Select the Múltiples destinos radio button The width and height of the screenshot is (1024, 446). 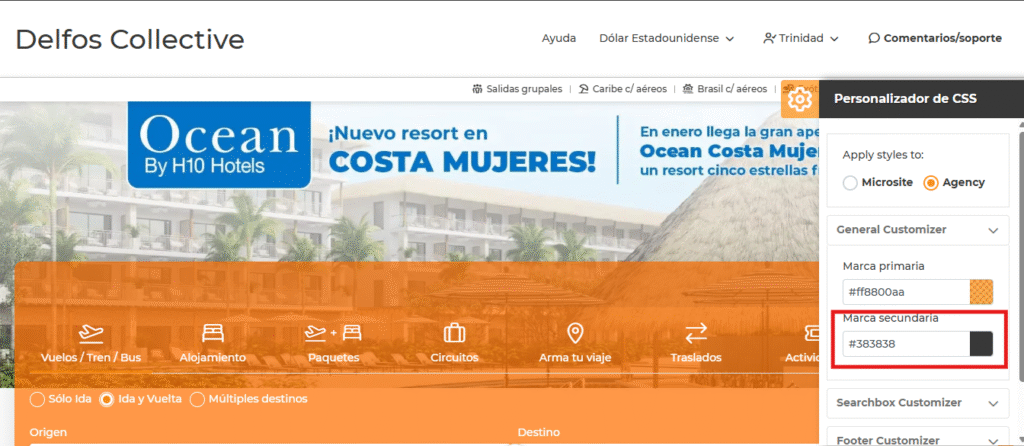197,400
